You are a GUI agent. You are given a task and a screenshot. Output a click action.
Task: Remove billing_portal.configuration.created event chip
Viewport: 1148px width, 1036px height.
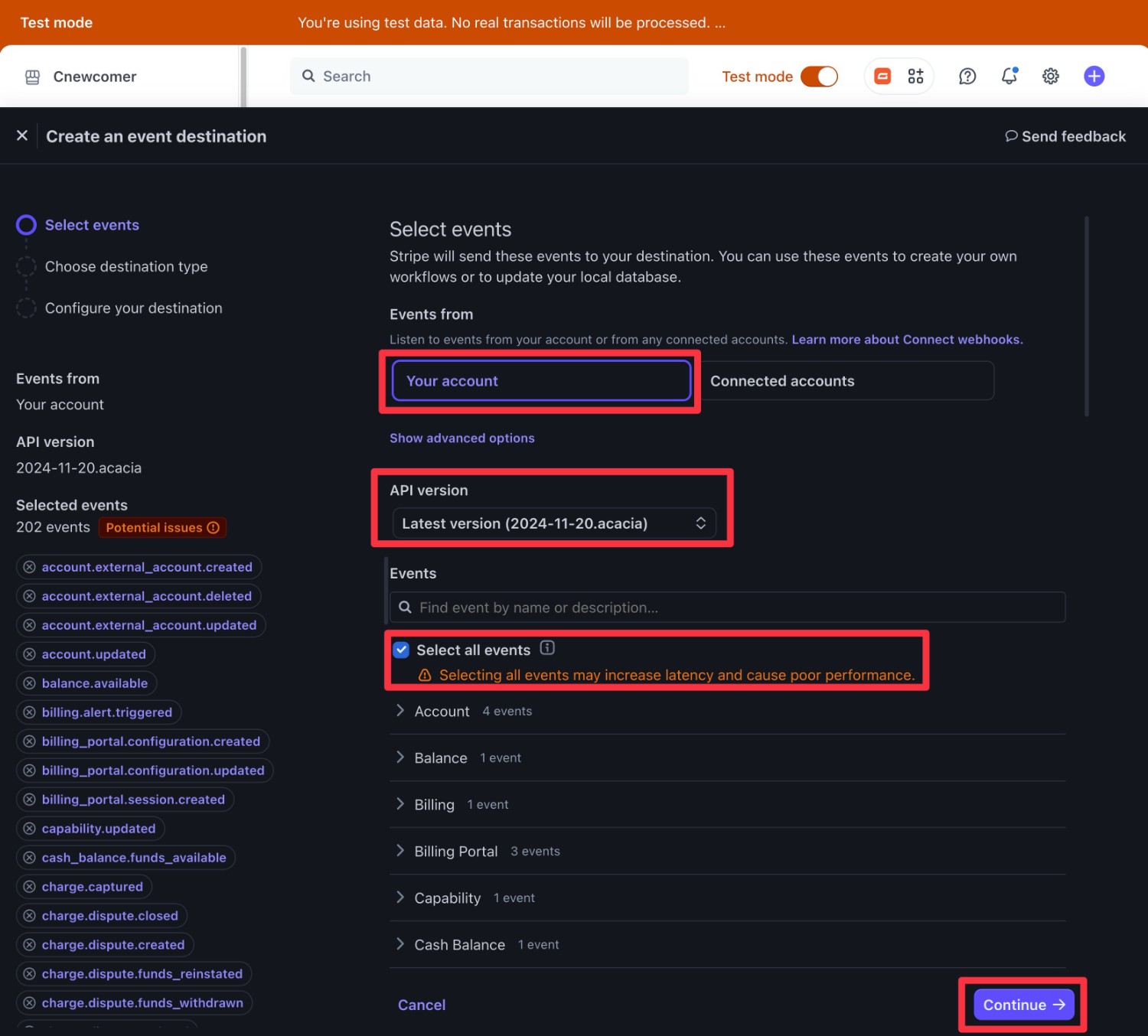29,741
